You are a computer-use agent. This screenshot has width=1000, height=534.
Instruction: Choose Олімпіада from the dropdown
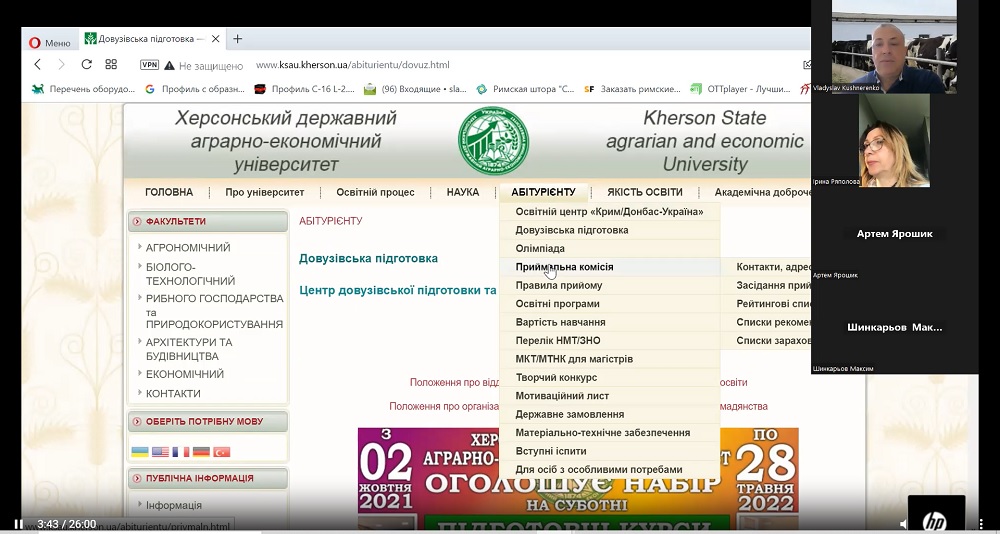click(610, 249)
